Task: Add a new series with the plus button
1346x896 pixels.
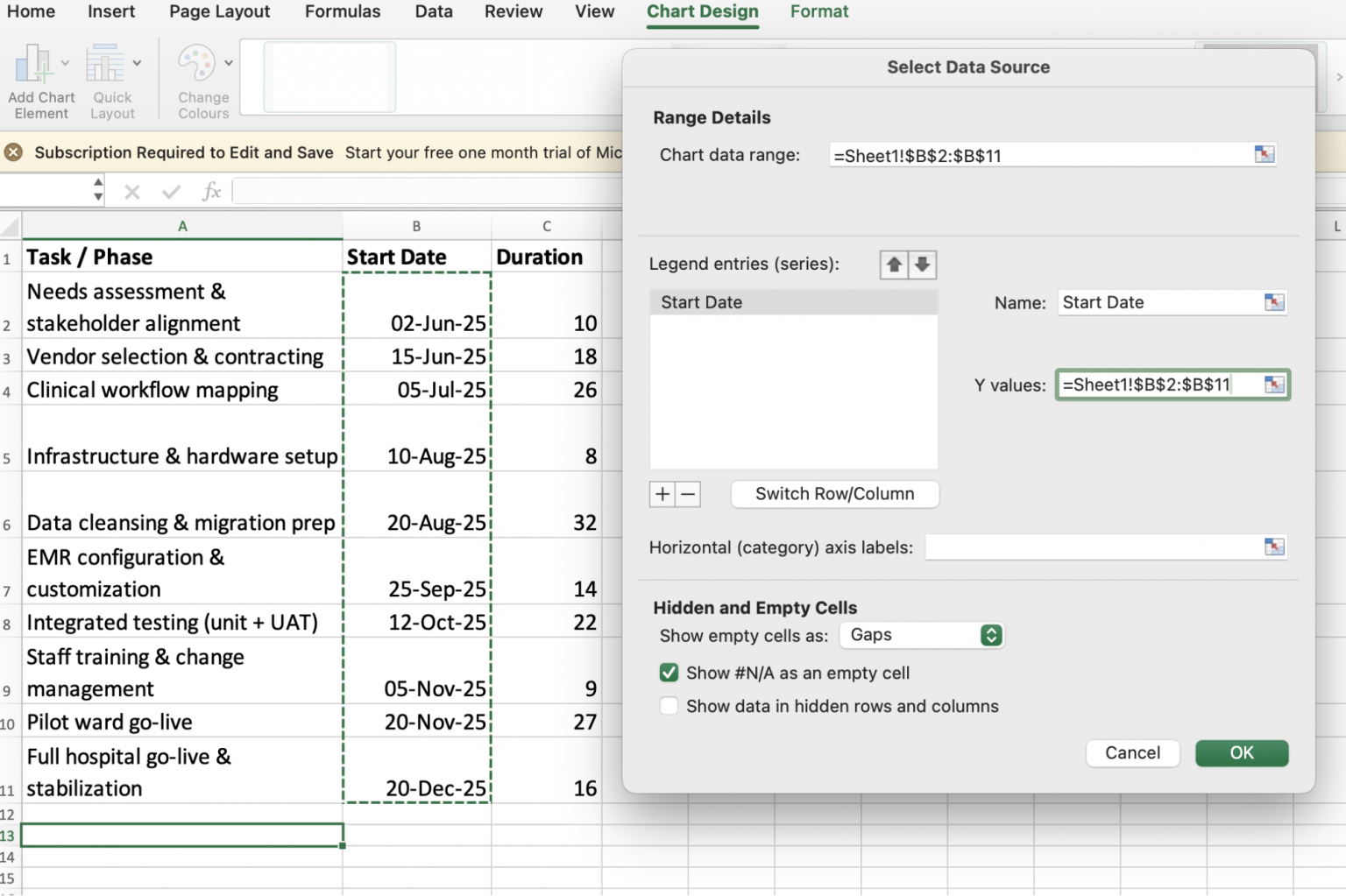Action: point(662,494)
